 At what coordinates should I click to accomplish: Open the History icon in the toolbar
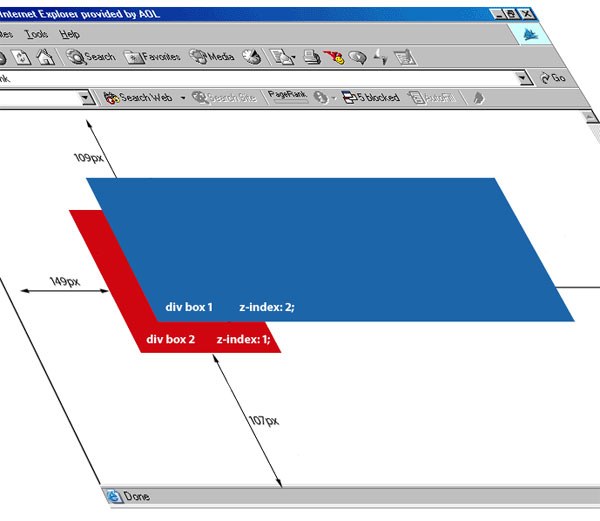click(251, 57)
